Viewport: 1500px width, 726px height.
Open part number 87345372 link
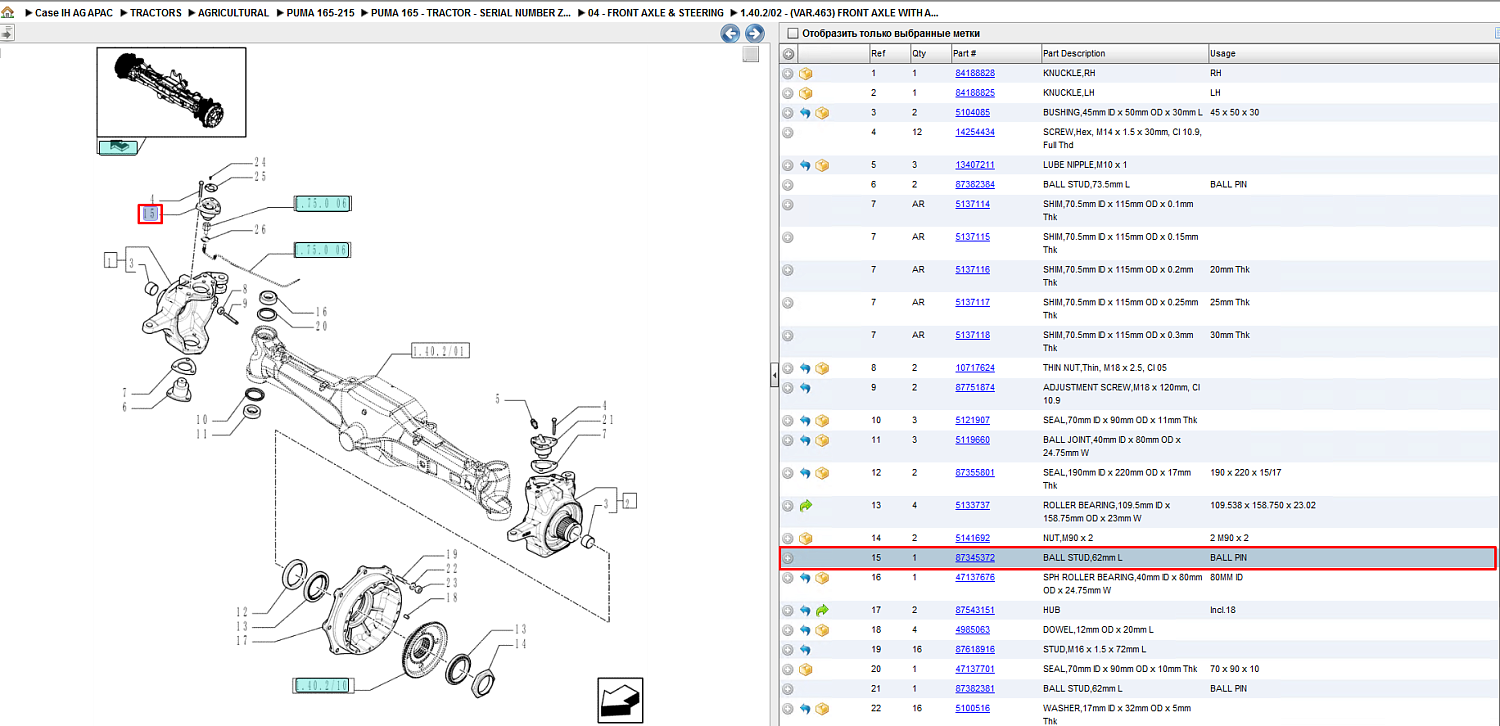click(975, 558)
